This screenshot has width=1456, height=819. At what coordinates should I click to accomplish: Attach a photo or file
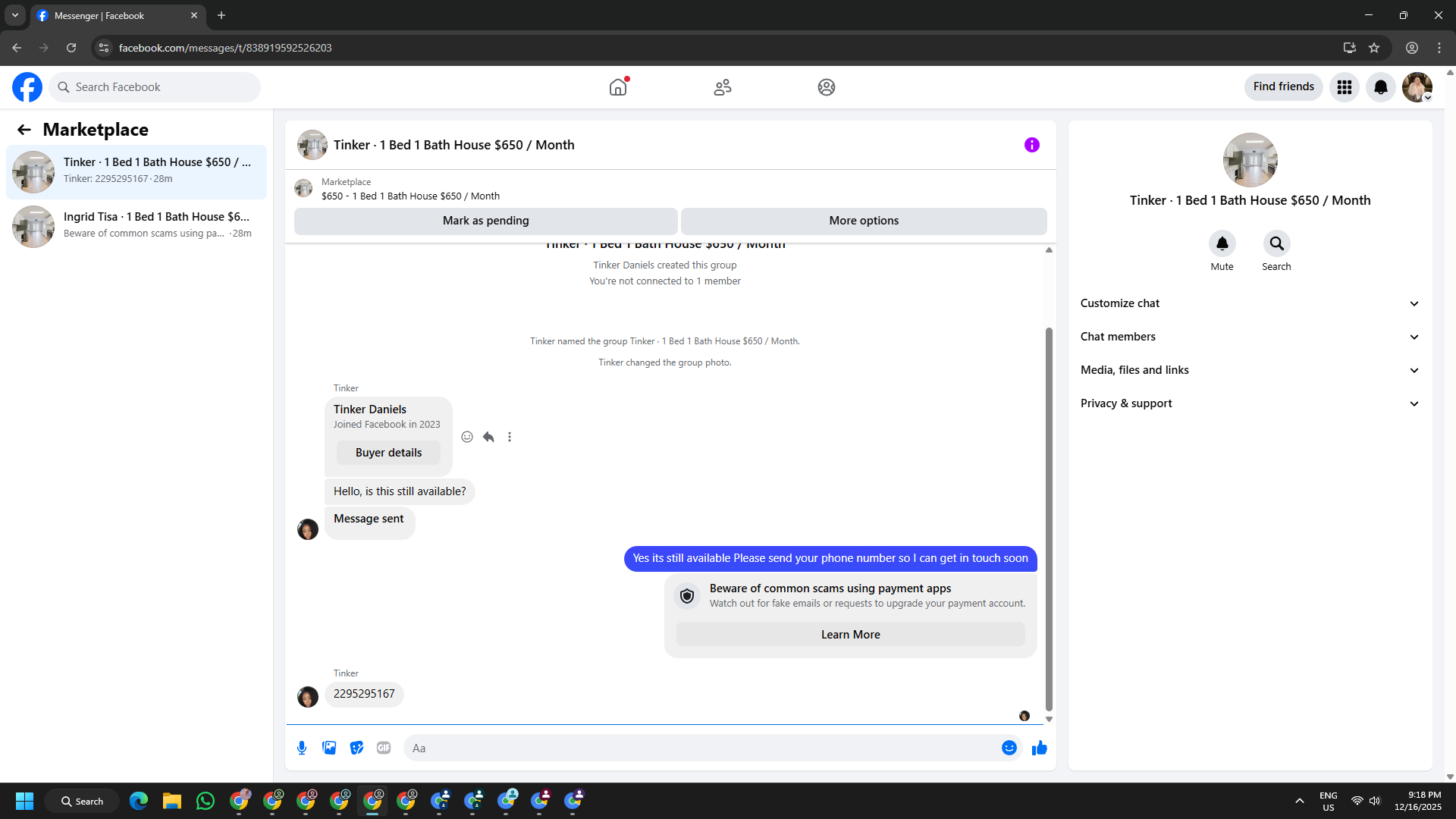[329, 748]
